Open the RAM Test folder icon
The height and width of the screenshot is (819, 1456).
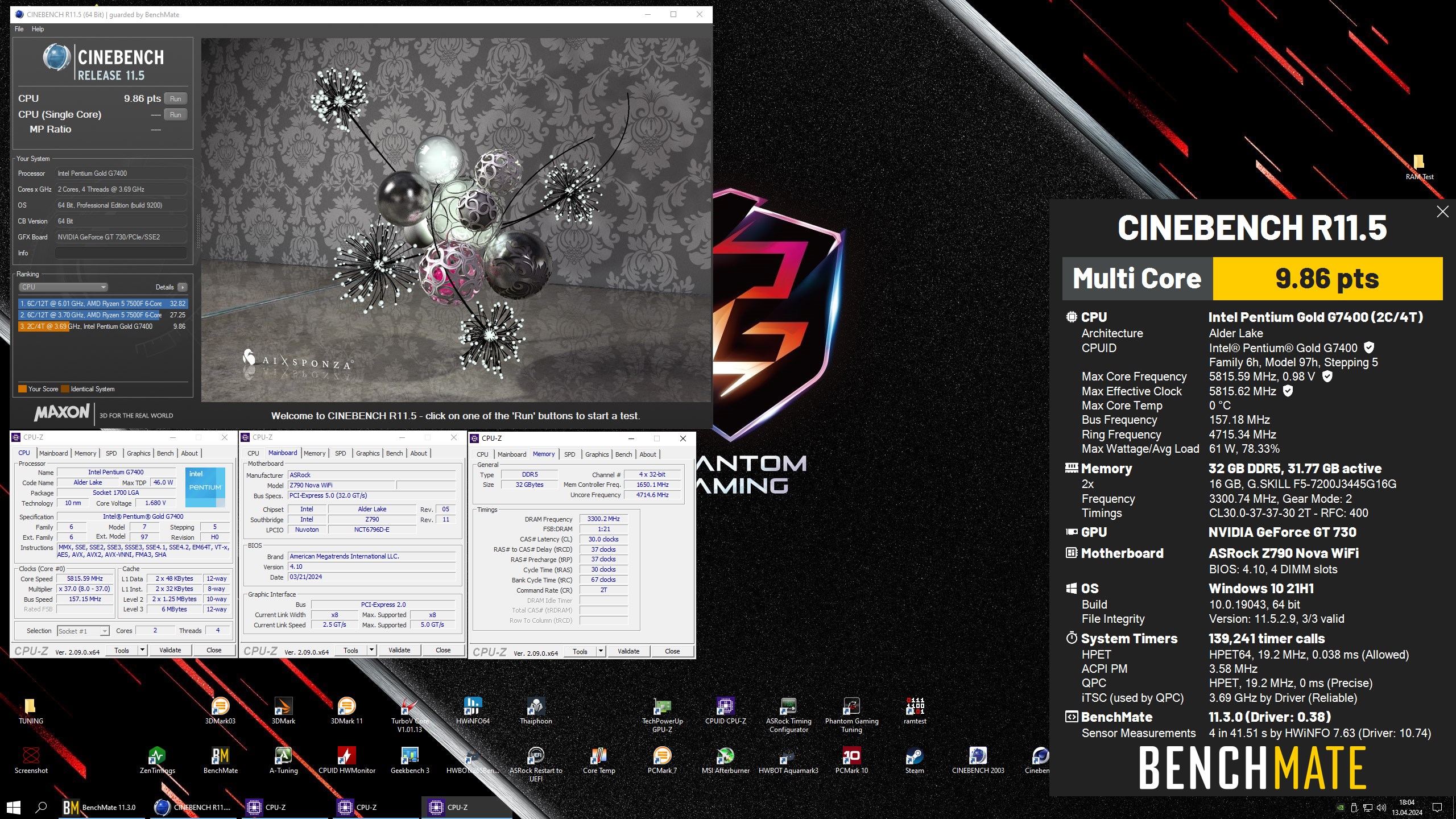tap(1419, 167)
